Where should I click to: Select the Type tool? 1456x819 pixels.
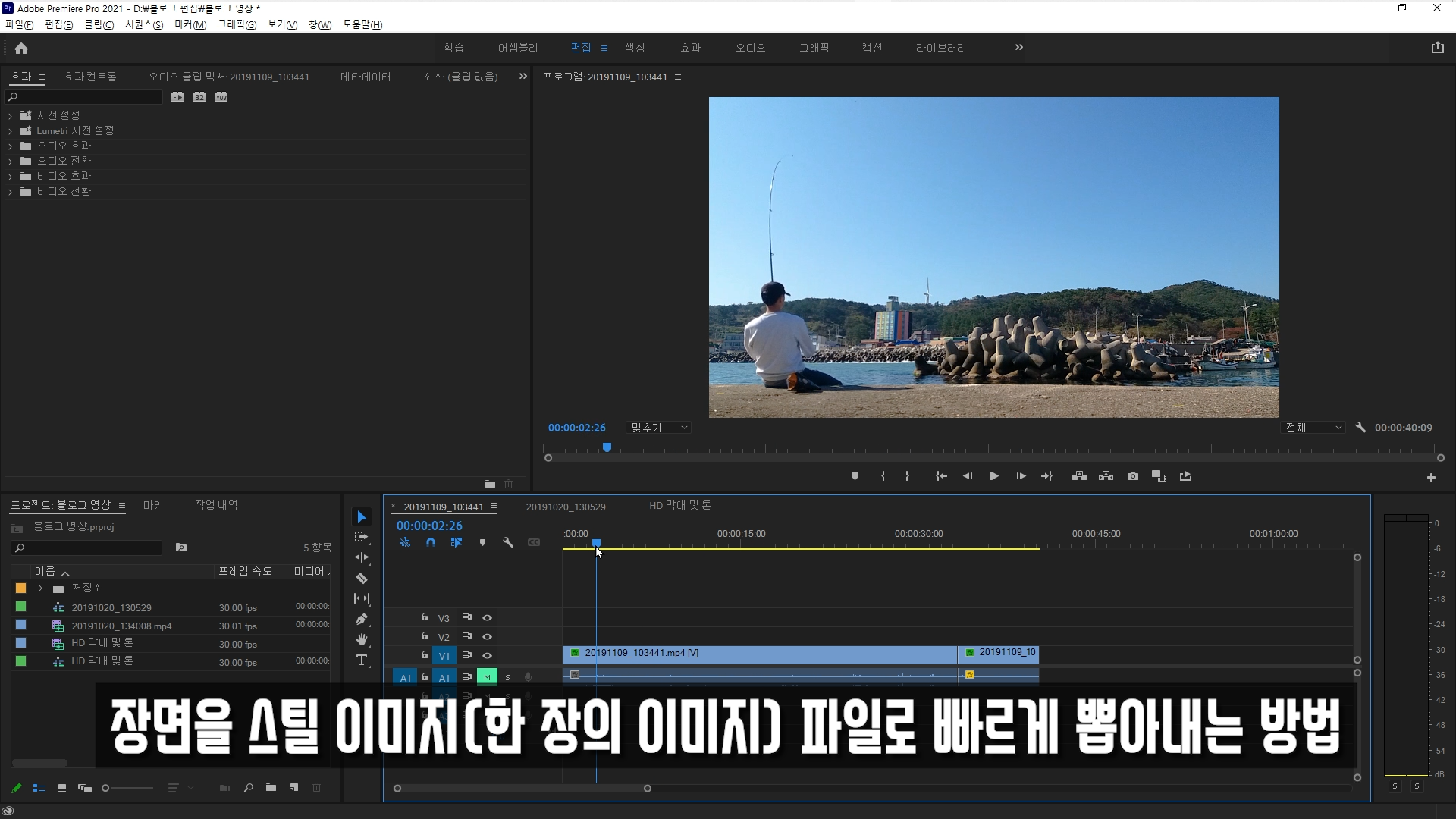click(362, 660)
